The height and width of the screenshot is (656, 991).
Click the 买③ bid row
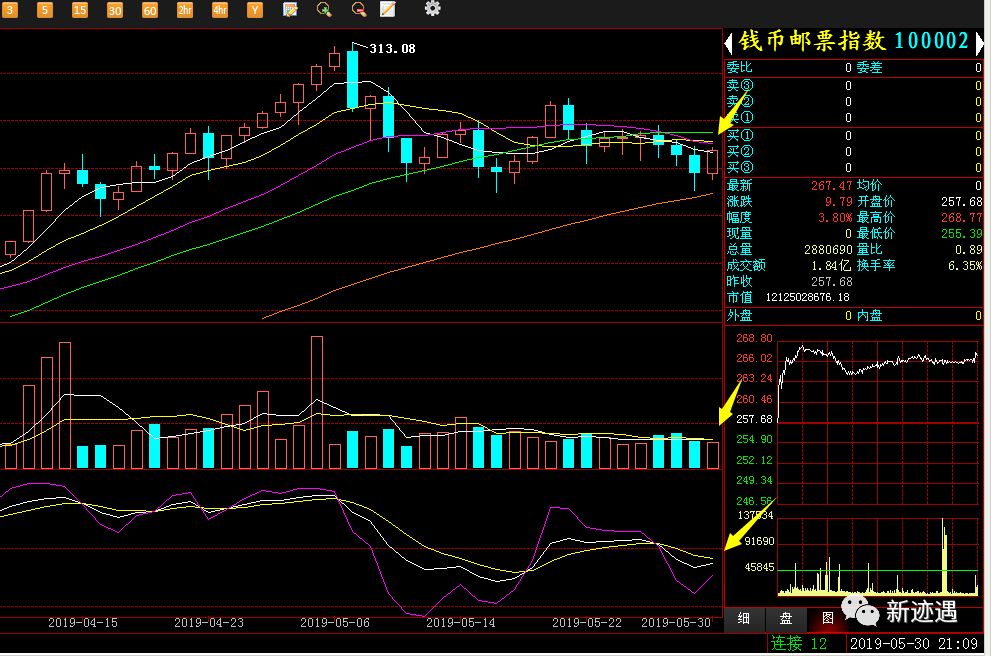pos(853,167)
